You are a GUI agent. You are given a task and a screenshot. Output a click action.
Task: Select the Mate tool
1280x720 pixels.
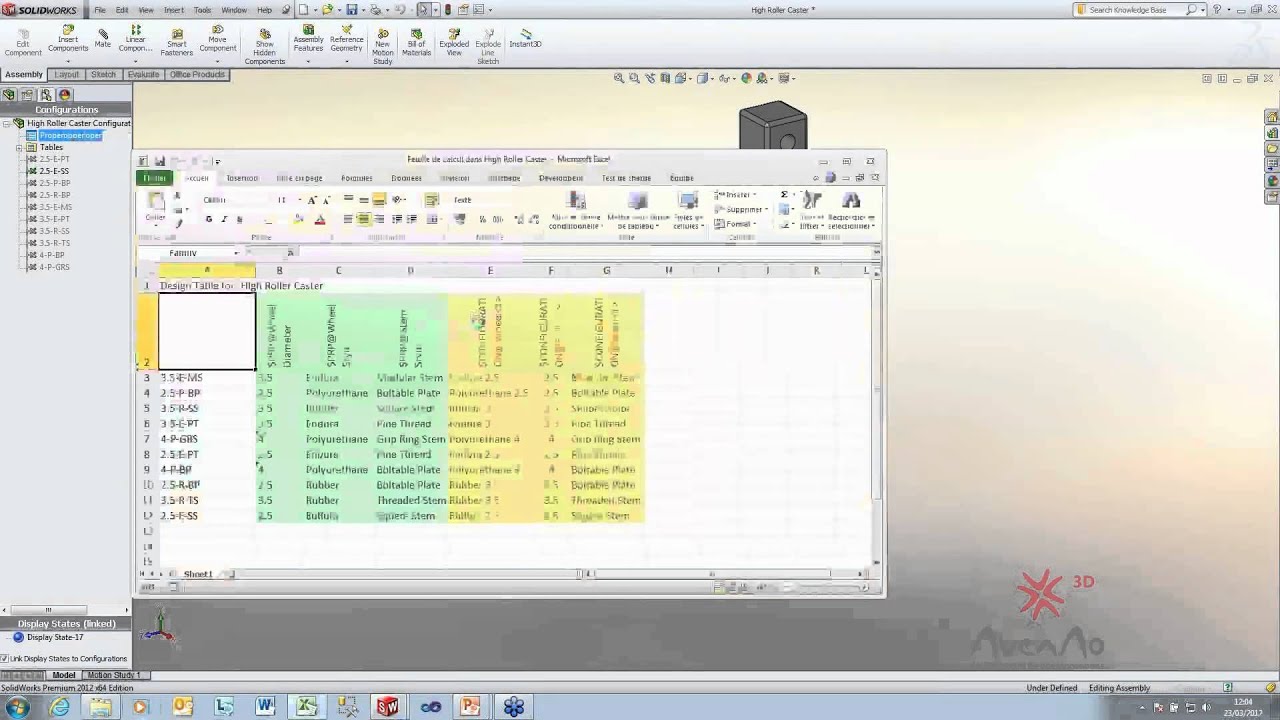[103, 38]
